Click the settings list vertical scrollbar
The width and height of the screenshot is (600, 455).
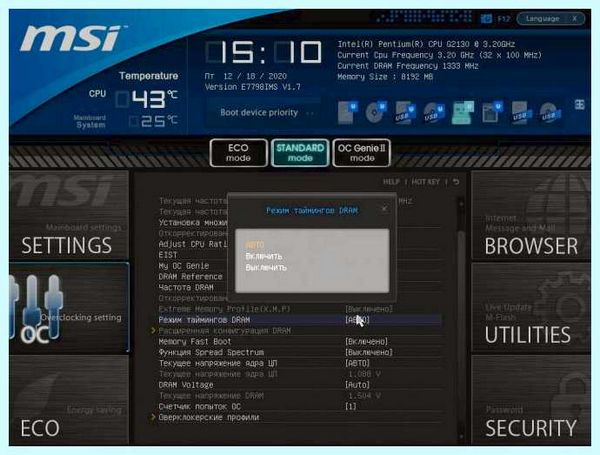[461, 318]
